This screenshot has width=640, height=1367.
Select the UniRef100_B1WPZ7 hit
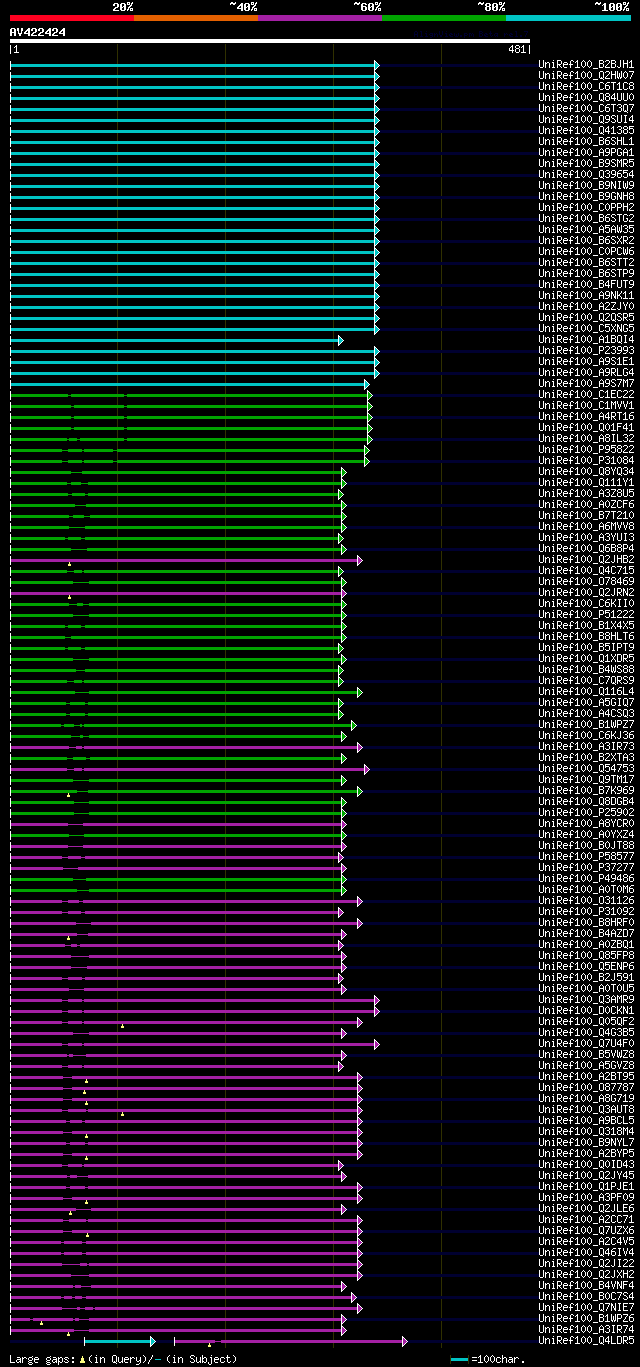(586, 724)
